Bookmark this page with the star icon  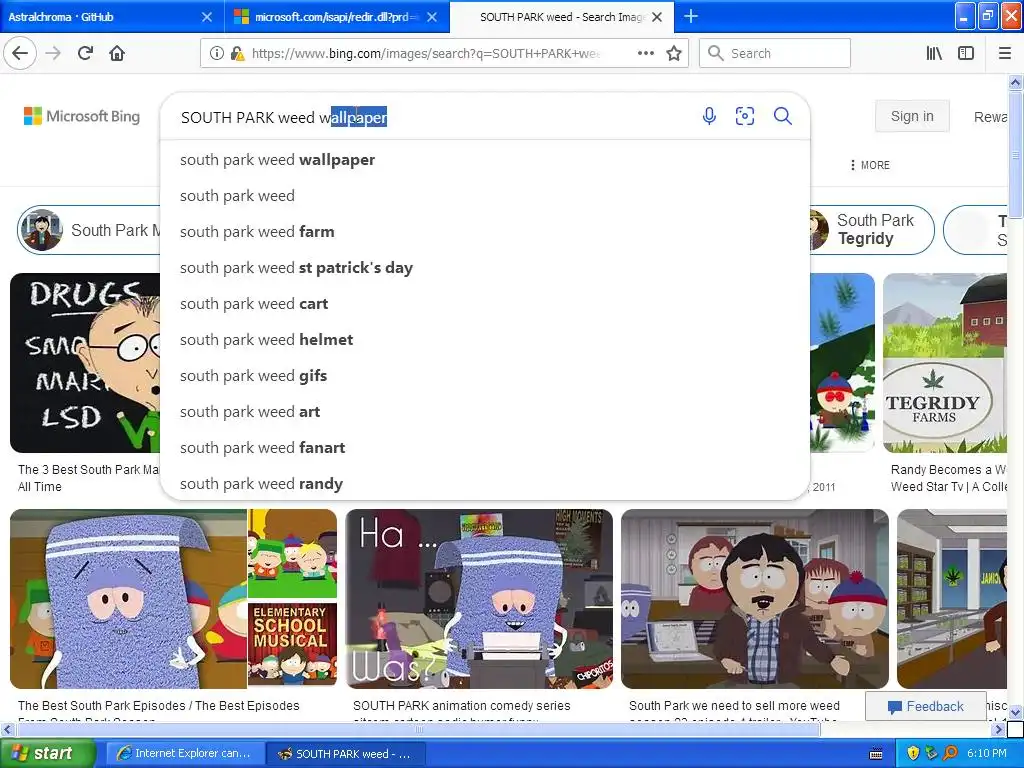tap(674, 54)
